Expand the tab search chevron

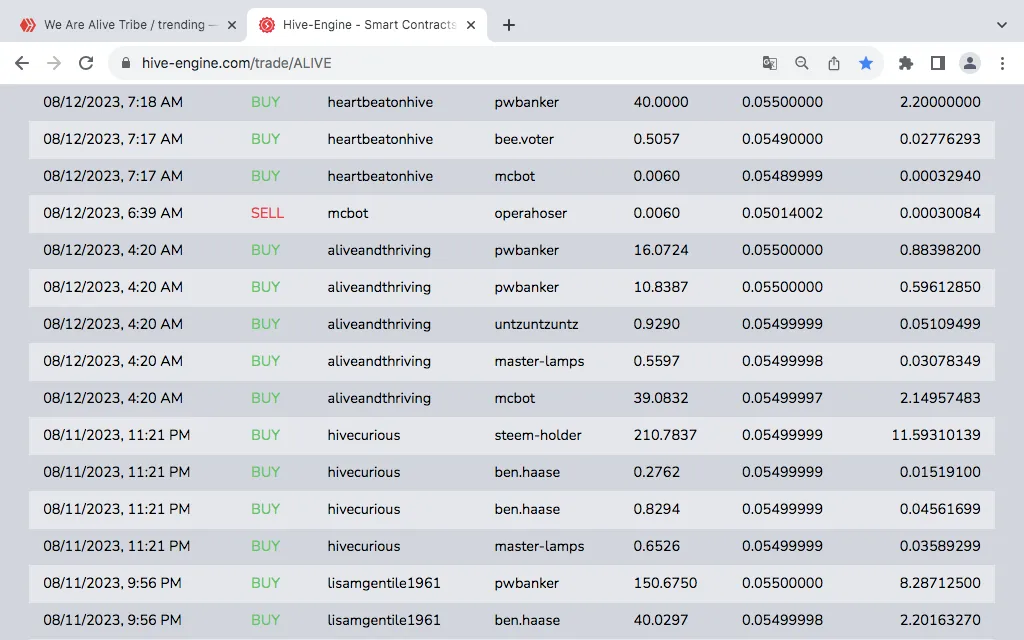point(1002,25)
